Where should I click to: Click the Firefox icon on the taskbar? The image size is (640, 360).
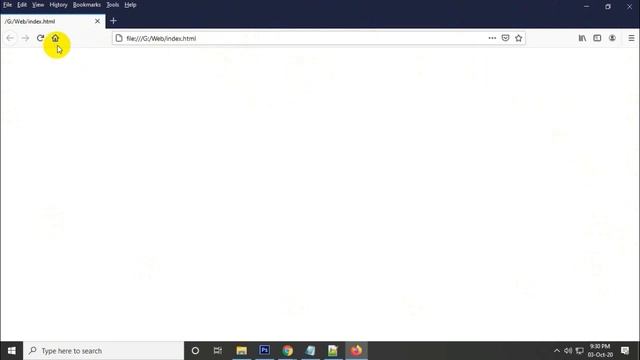click(356, 351)
